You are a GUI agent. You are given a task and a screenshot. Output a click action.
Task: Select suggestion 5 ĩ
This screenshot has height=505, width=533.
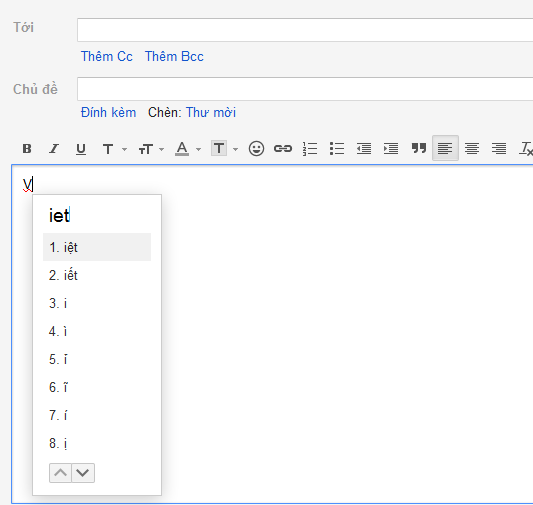click(x=97, y=359)
